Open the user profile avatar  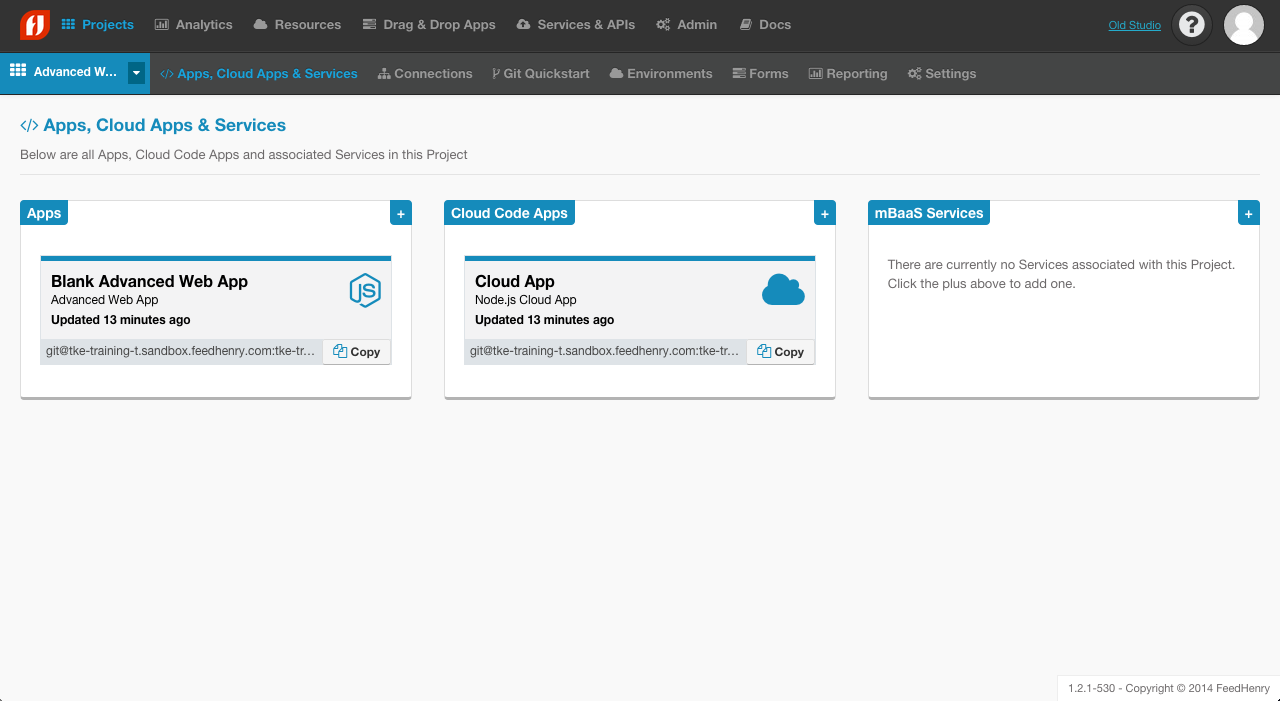click(x=1243, y=25)
